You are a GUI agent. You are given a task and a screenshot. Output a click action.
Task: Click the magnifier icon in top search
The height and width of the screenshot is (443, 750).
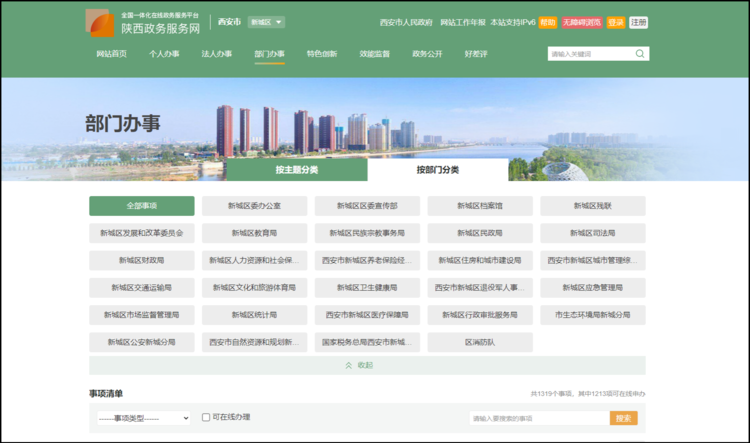click(x=640, y=54)
